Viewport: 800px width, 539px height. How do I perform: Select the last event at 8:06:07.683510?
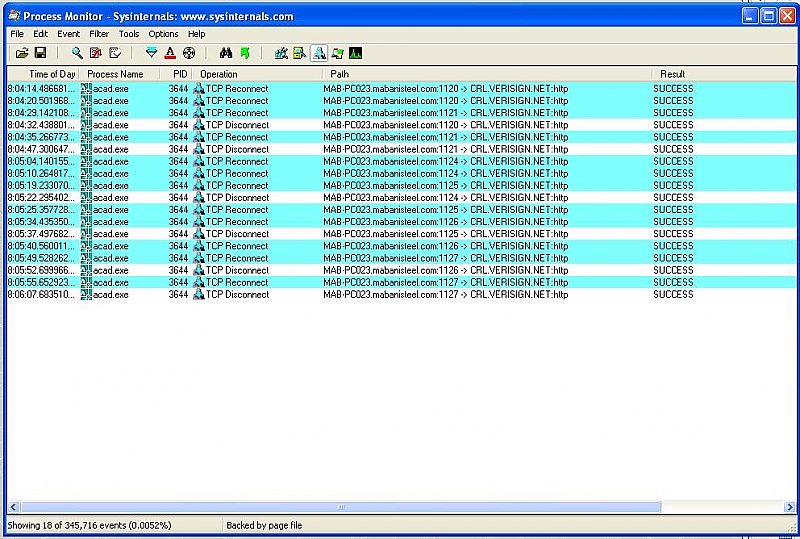[x=402, y=295]
